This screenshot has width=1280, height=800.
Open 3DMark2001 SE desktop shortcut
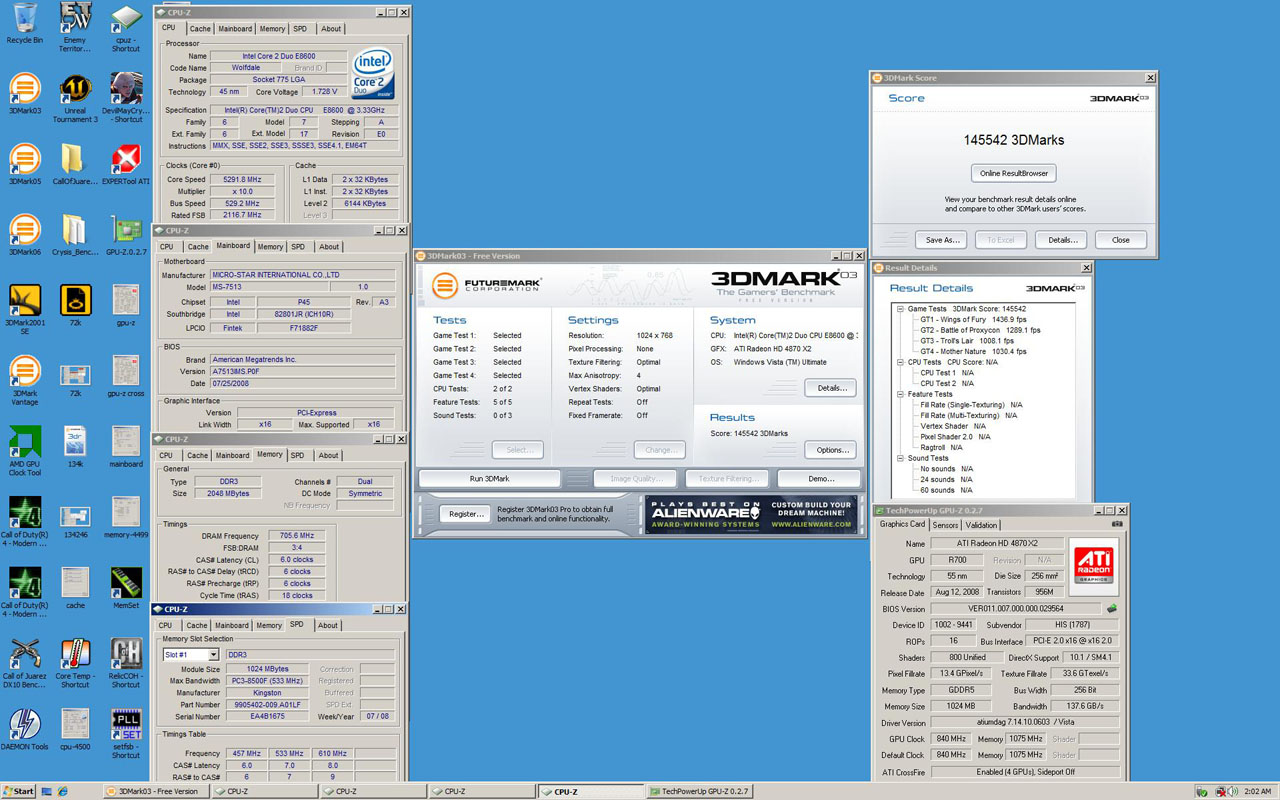(x=24, y=310)
